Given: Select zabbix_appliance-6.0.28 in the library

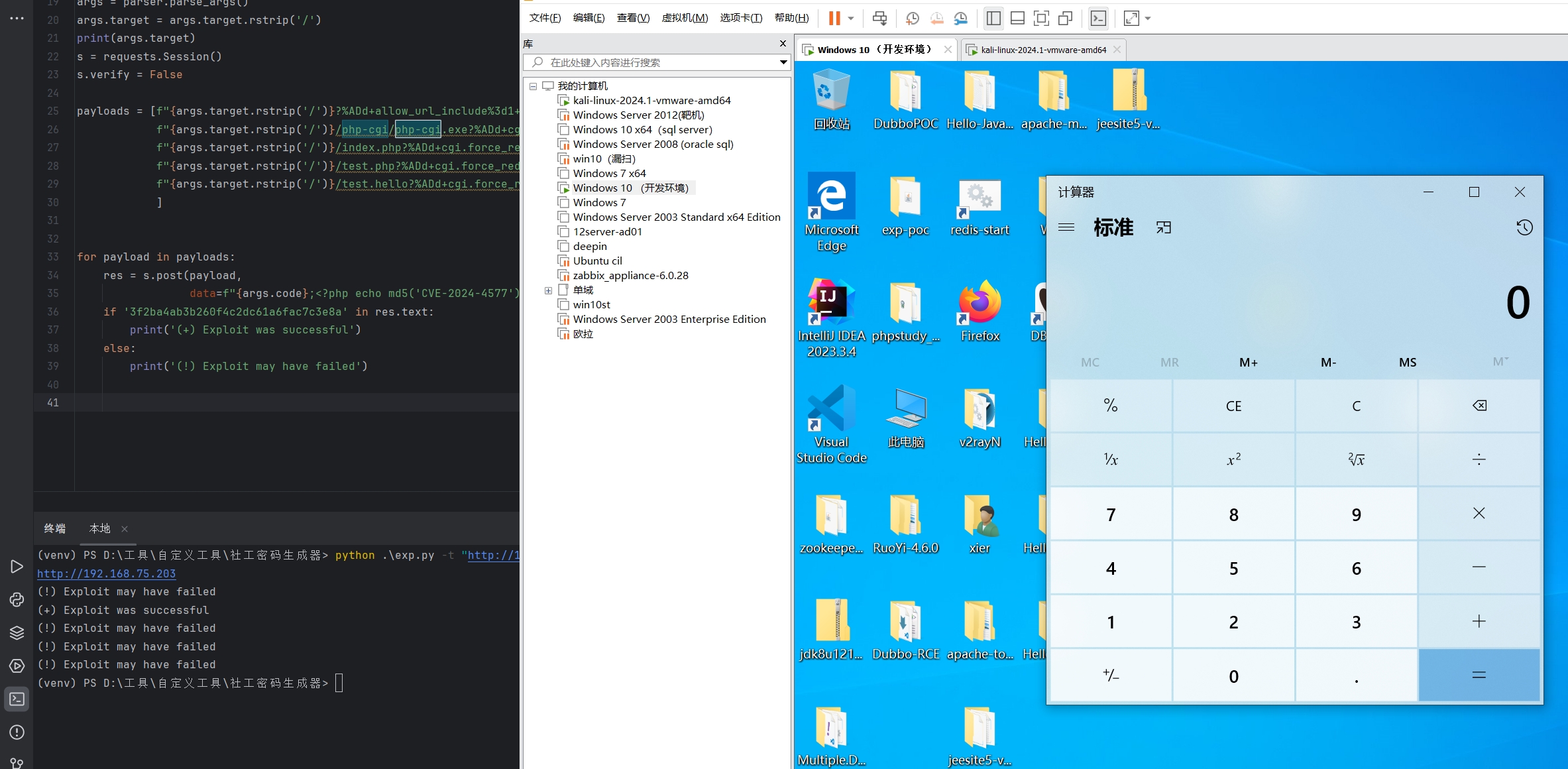Looking at the screenshot, I should click(x=630, y=276).
